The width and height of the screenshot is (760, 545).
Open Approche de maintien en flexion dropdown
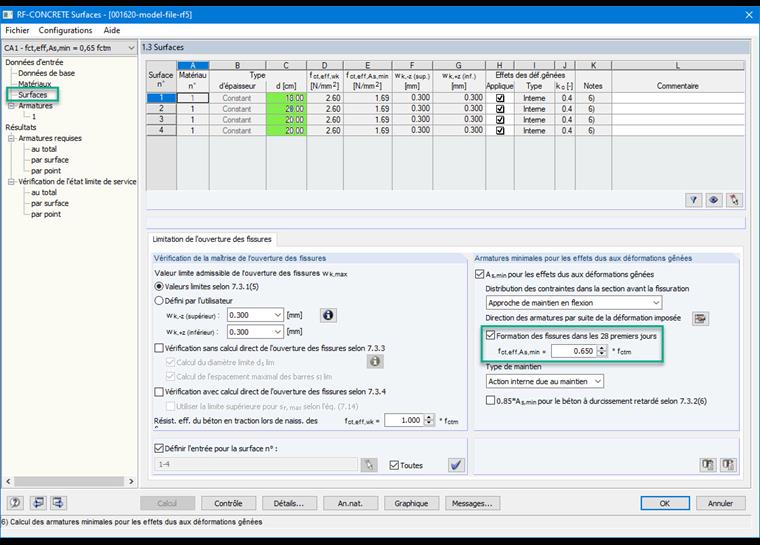click(656, 303)
